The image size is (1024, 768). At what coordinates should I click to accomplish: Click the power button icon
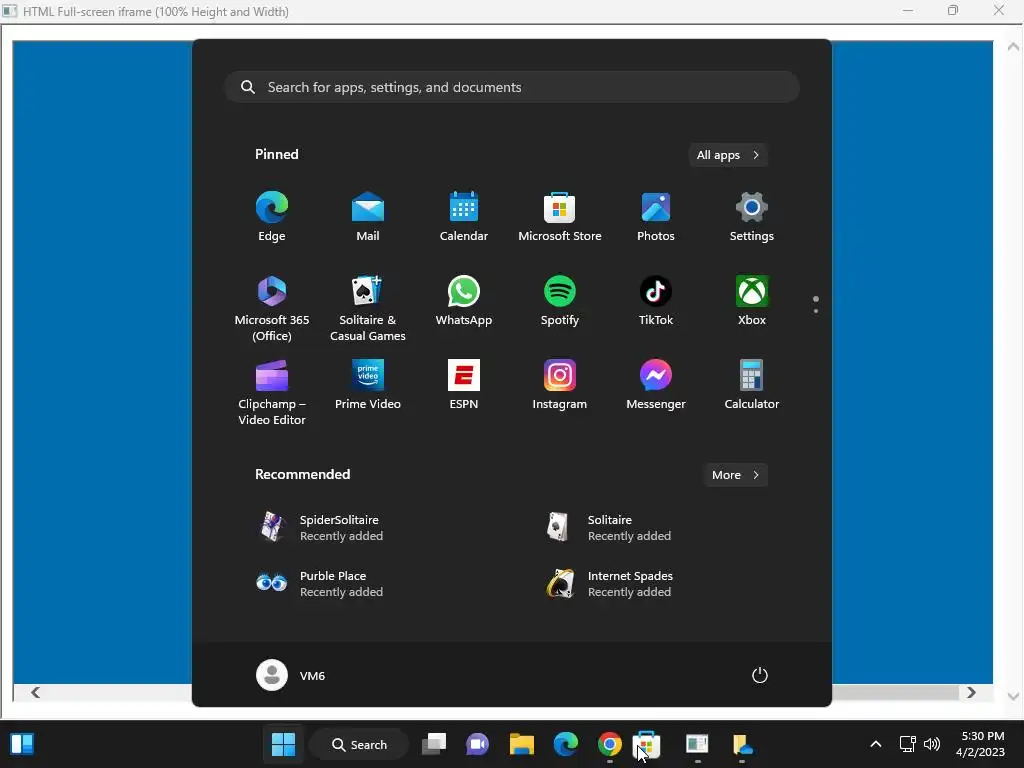[760, 675]
